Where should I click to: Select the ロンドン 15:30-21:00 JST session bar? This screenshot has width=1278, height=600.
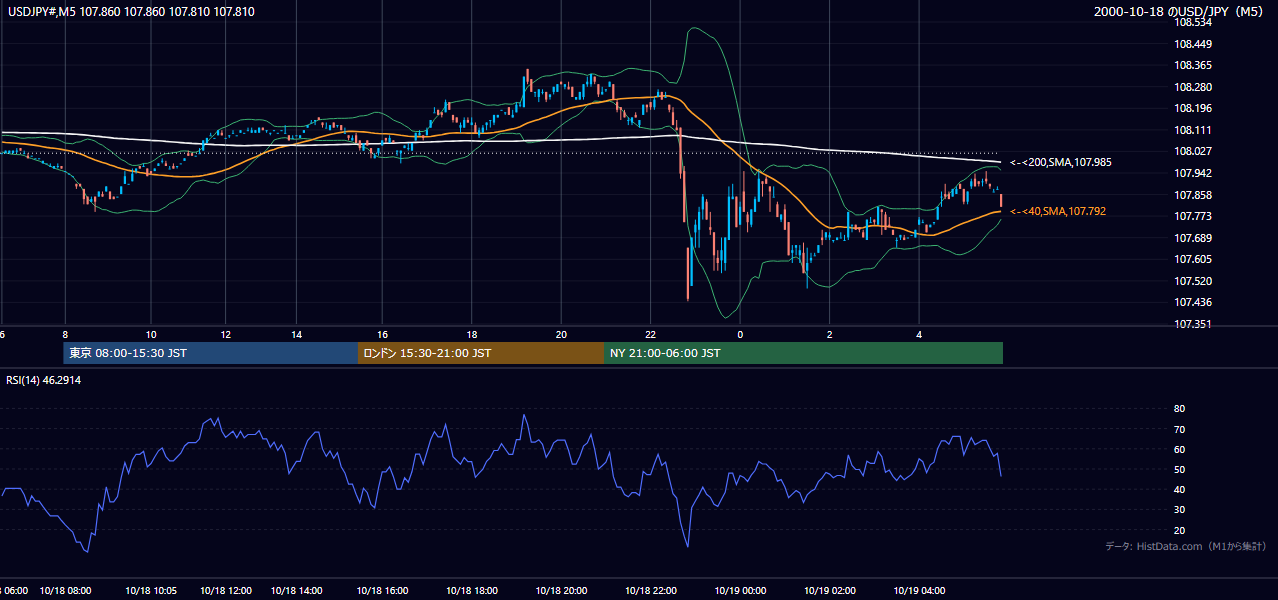point(481,353)
